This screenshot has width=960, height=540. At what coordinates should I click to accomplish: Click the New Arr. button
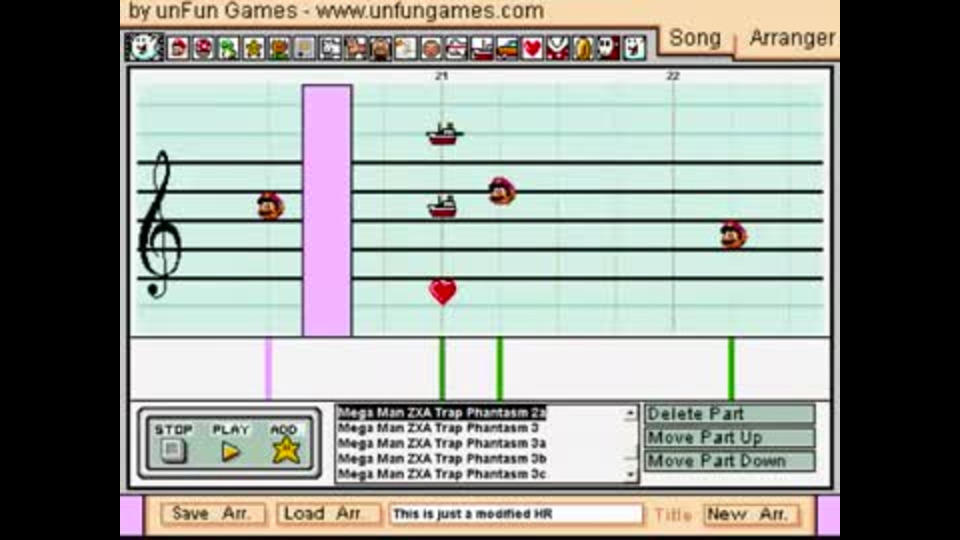(752, 514)
